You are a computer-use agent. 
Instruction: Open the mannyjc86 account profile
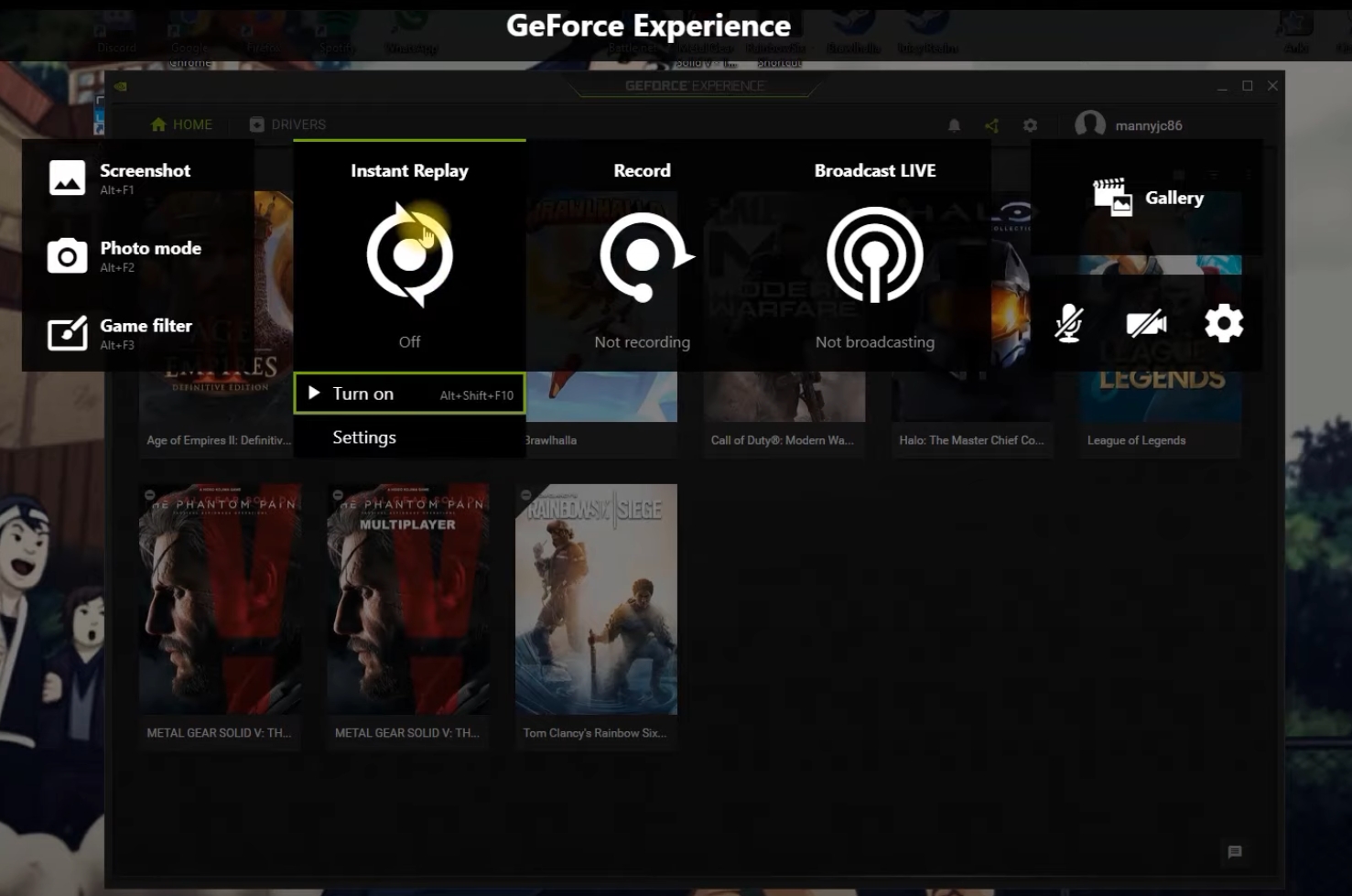pos(1129,124)
